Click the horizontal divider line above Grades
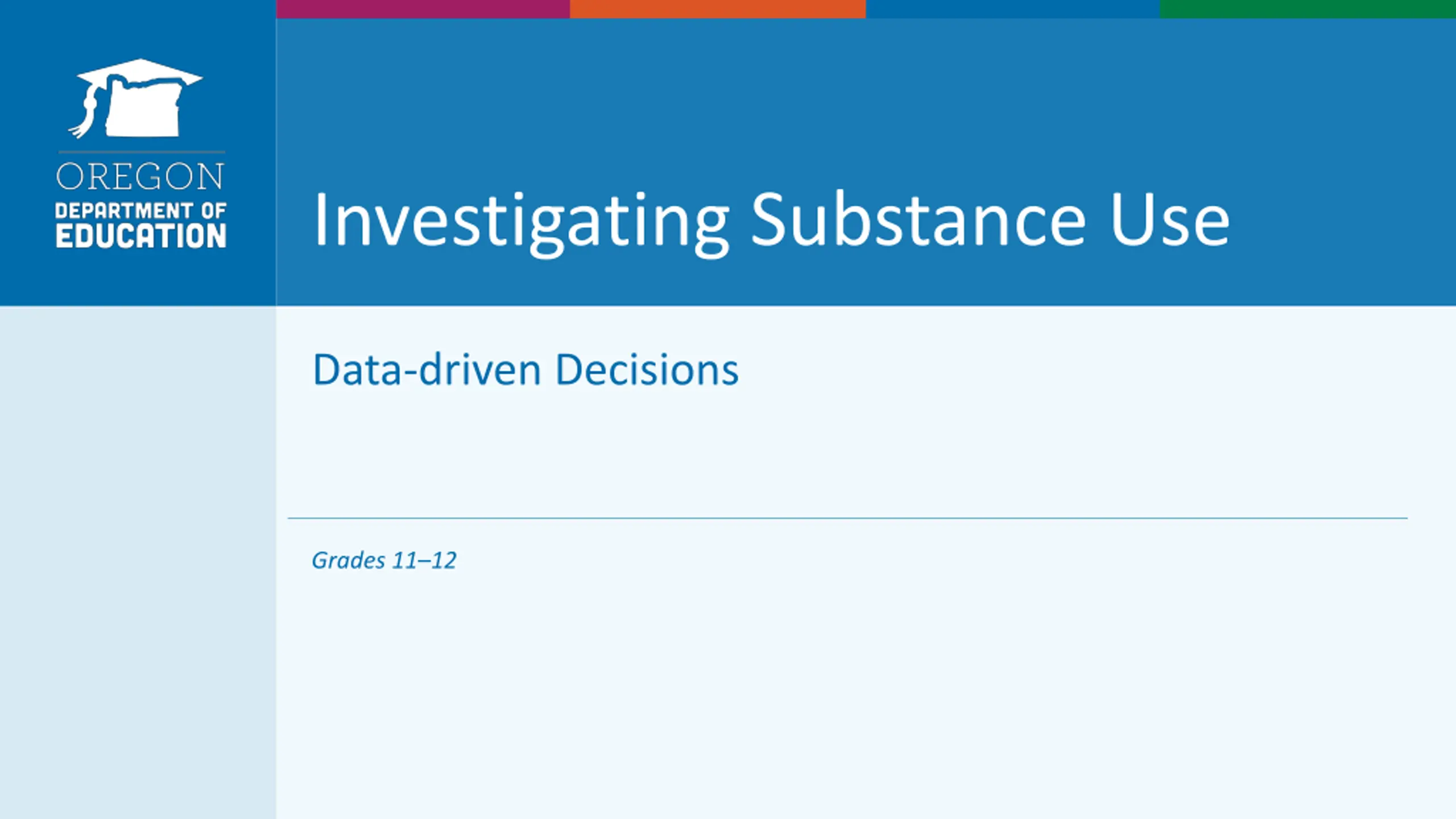 coord(847,518)
